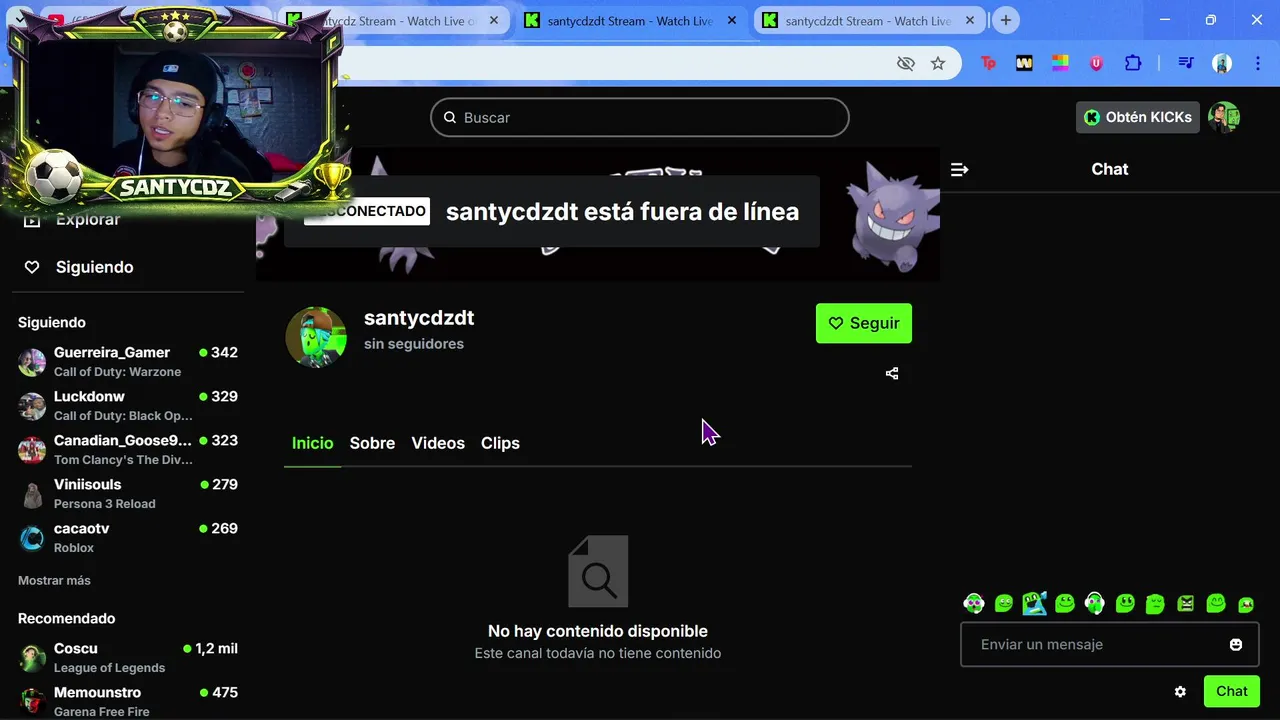Open the santycdzdt channel avatar
The height and width of the screenshot is (720, 1280).
[x=316, y=337]
